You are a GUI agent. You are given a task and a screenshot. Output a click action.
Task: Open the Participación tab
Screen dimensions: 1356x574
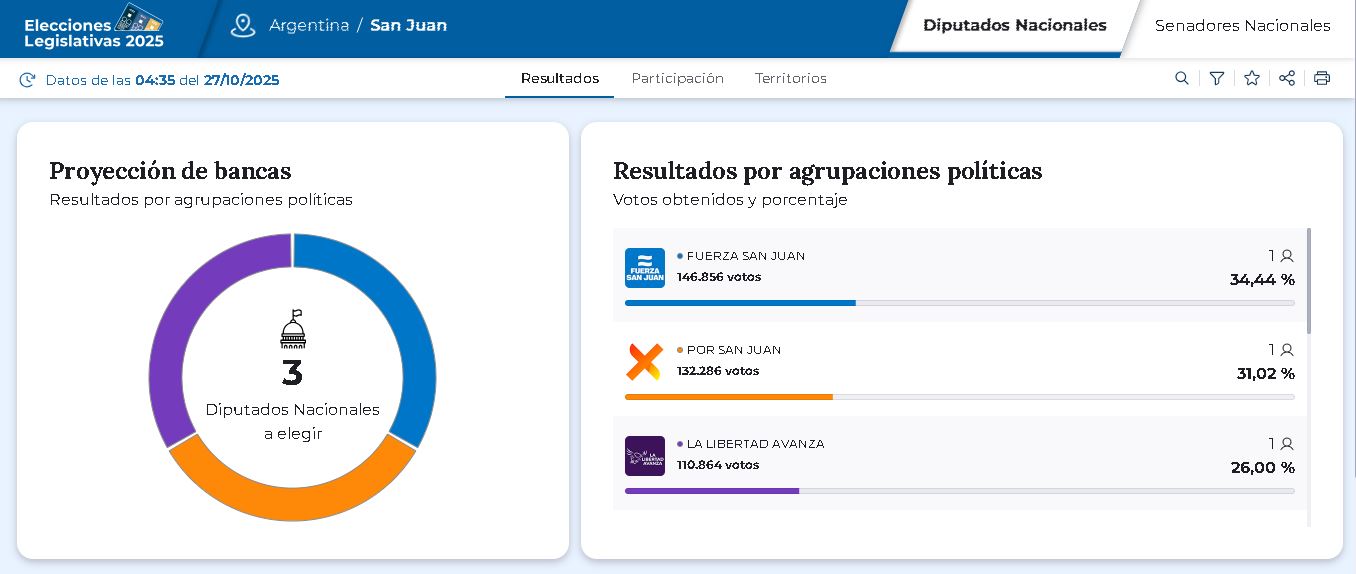[x=677, y=78]
